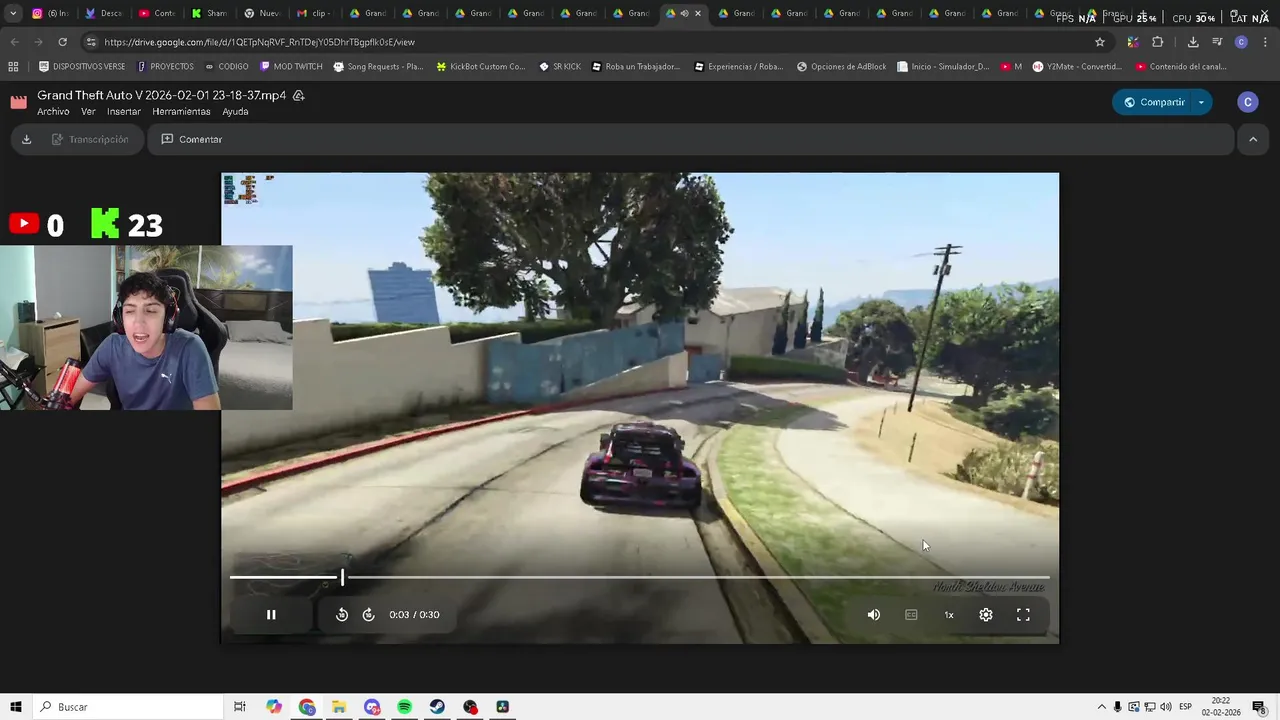Skip forward ten seconds in video
This screenshot has width=1280, height=720.
pyautogui.click(x=368, y=615)
